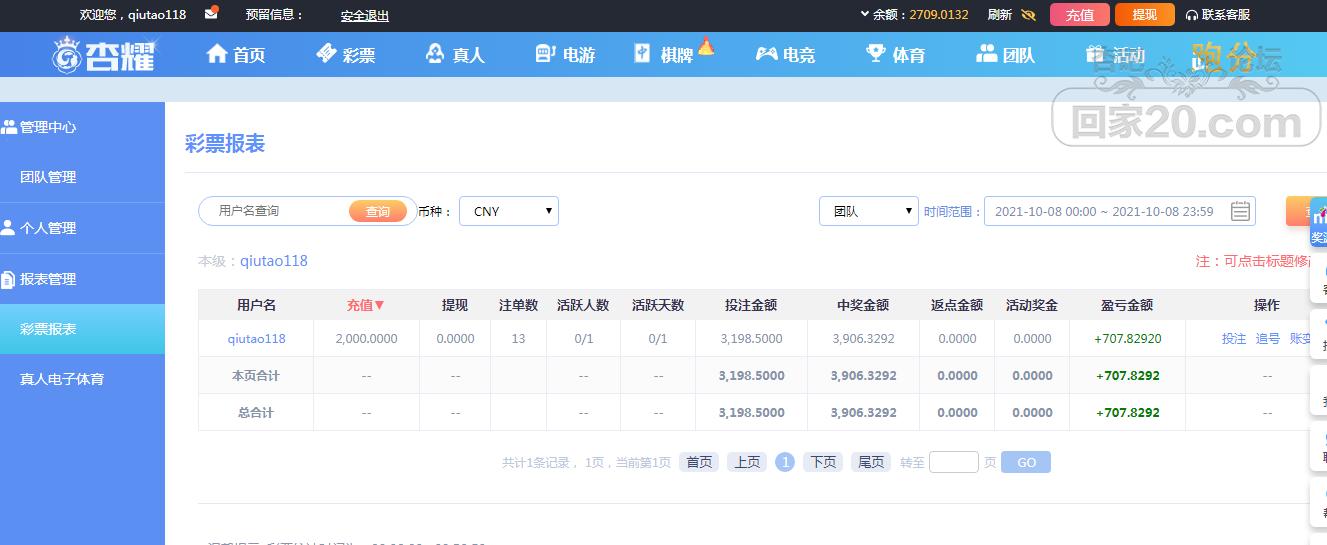Image resolution: width=1327 pixels, height=545 pixels.
Task: Open the 团队 scope dropdown
Action: coord(868,211)
